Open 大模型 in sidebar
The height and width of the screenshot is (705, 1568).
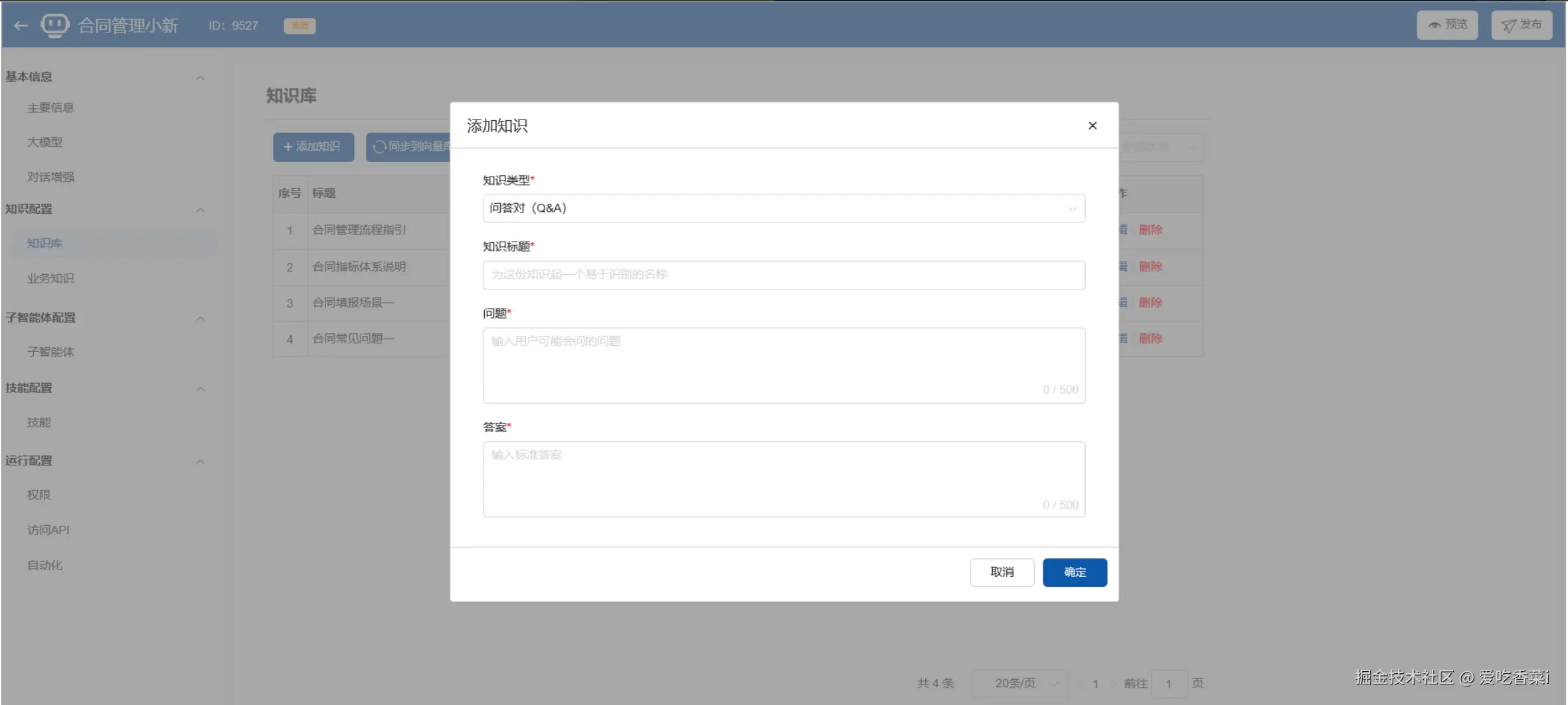click(44, 142)
